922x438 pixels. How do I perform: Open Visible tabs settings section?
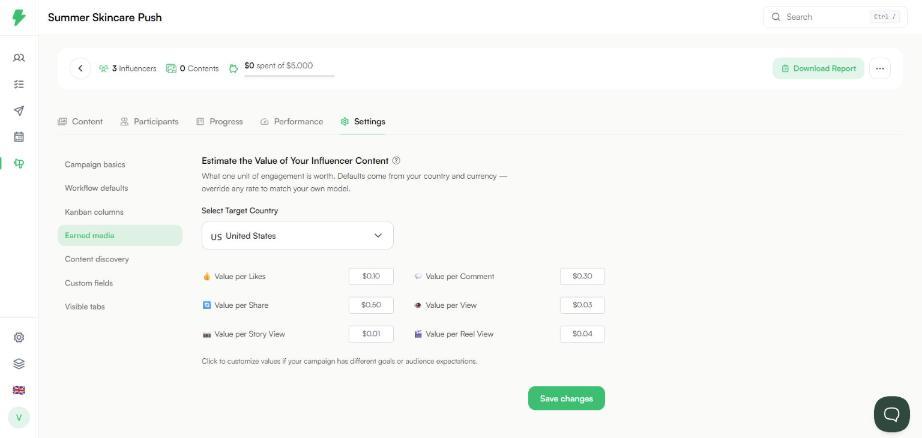120,306
